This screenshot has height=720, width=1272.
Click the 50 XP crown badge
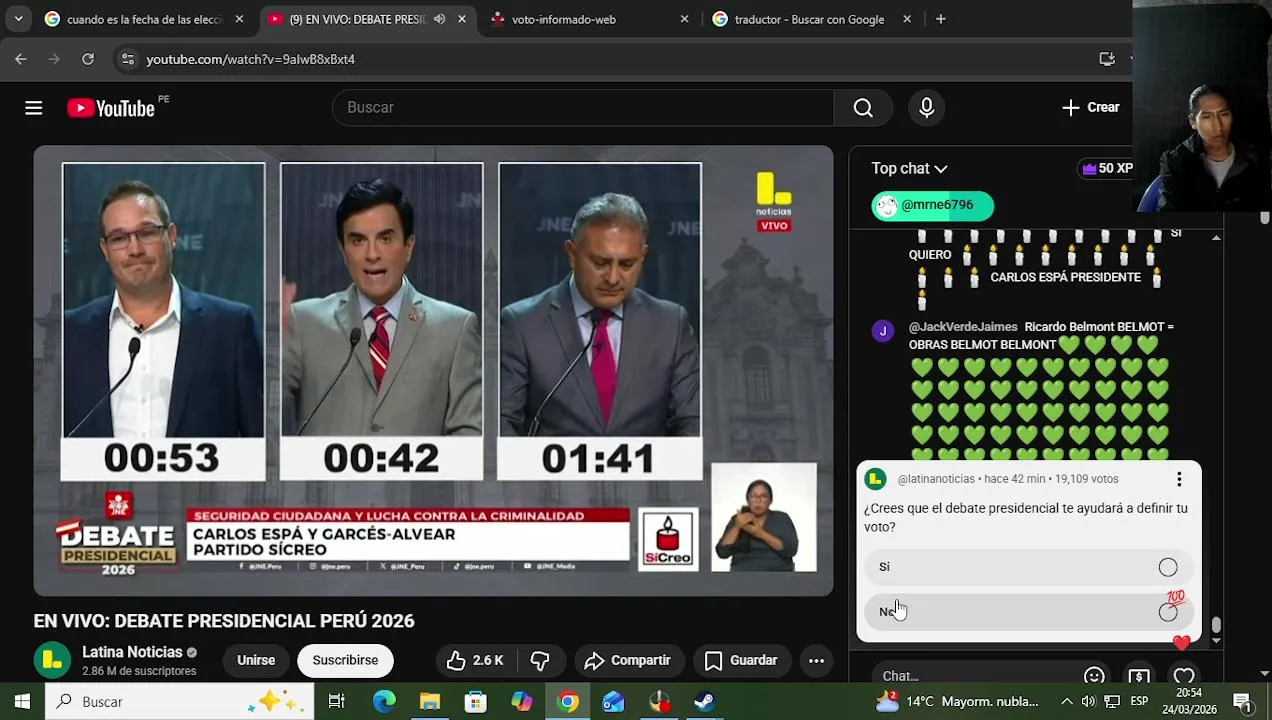[x=1107, y=169]
